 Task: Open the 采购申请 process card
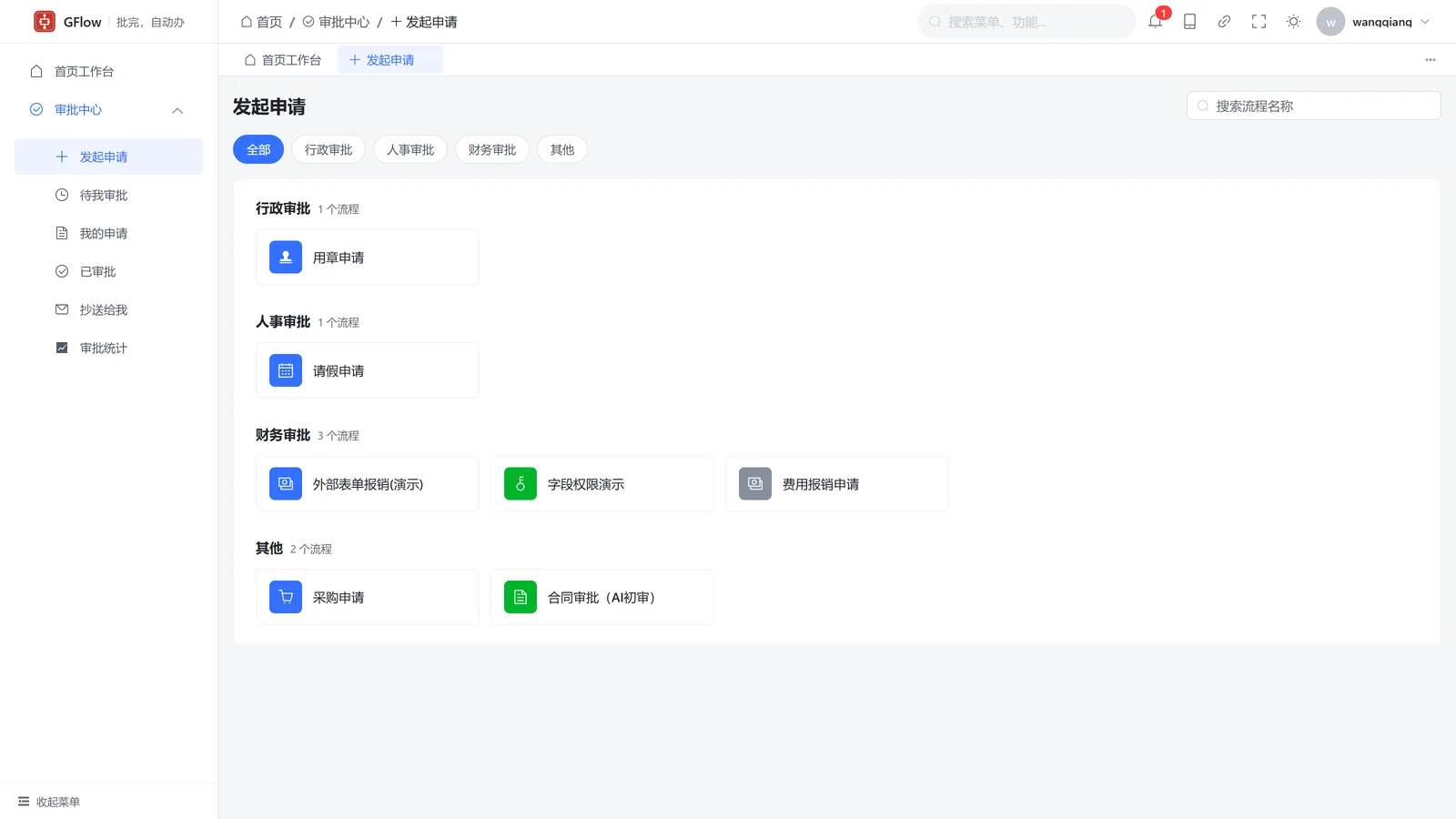point(368,597)
